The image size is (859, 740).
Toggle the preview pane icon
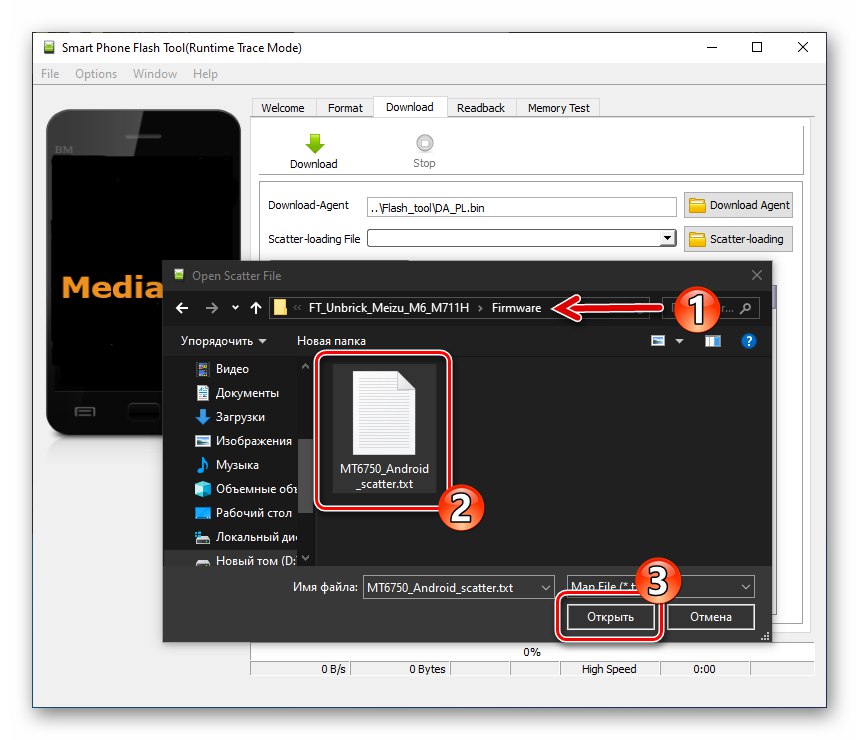pos(712,341)
